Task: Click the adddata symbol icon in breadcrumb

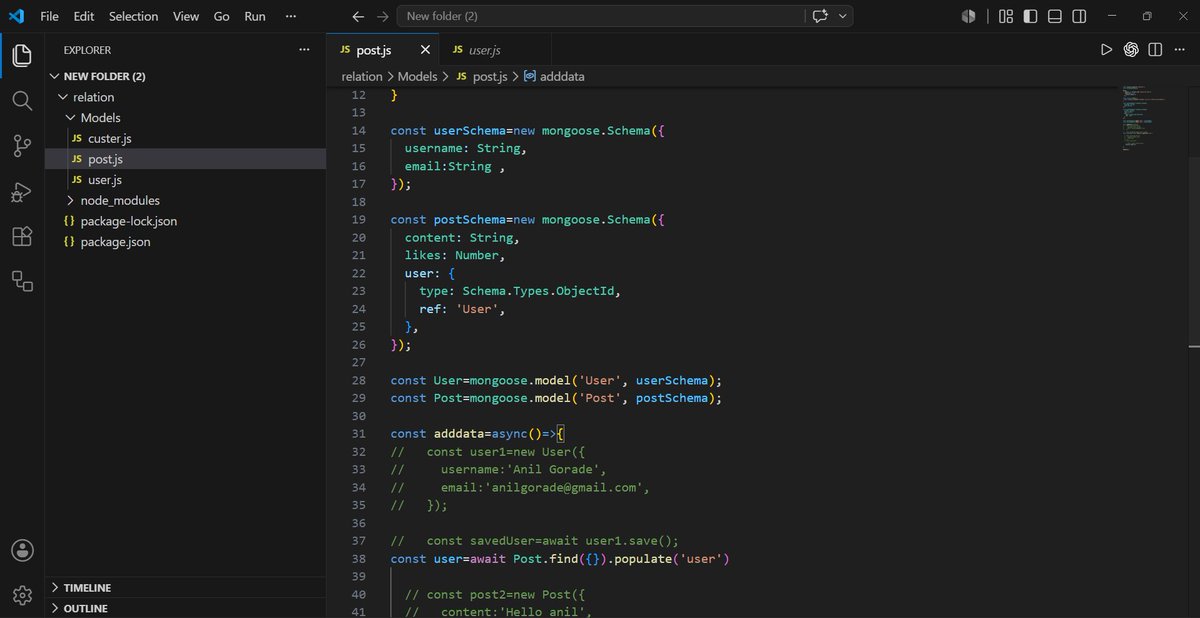Action: [530, 76]
